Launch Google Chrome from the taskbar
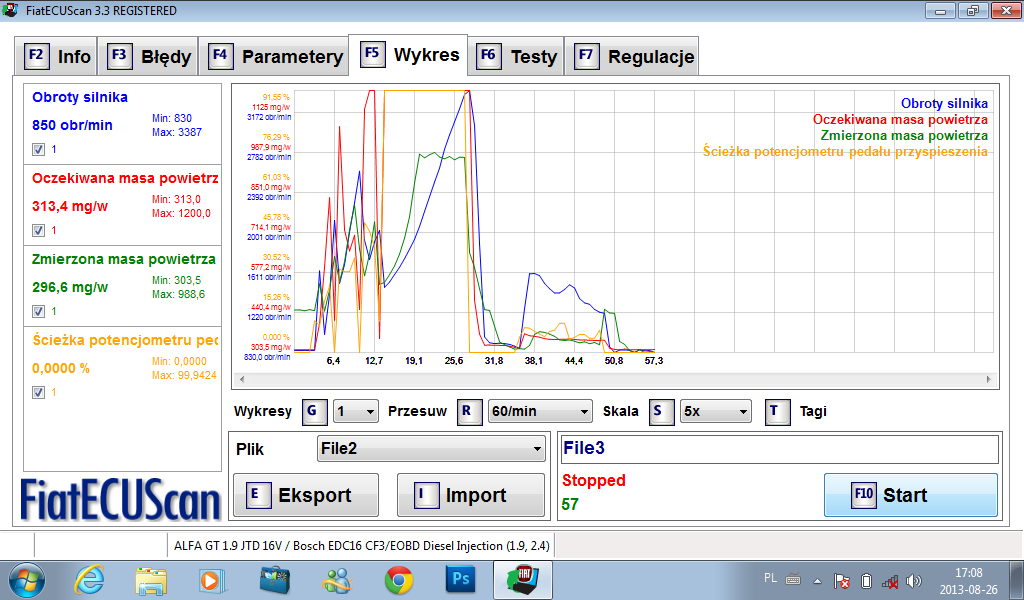Image resolution: width=1024 pixels, height=600 pixels. pyautogui.click(x=399, y=579)
